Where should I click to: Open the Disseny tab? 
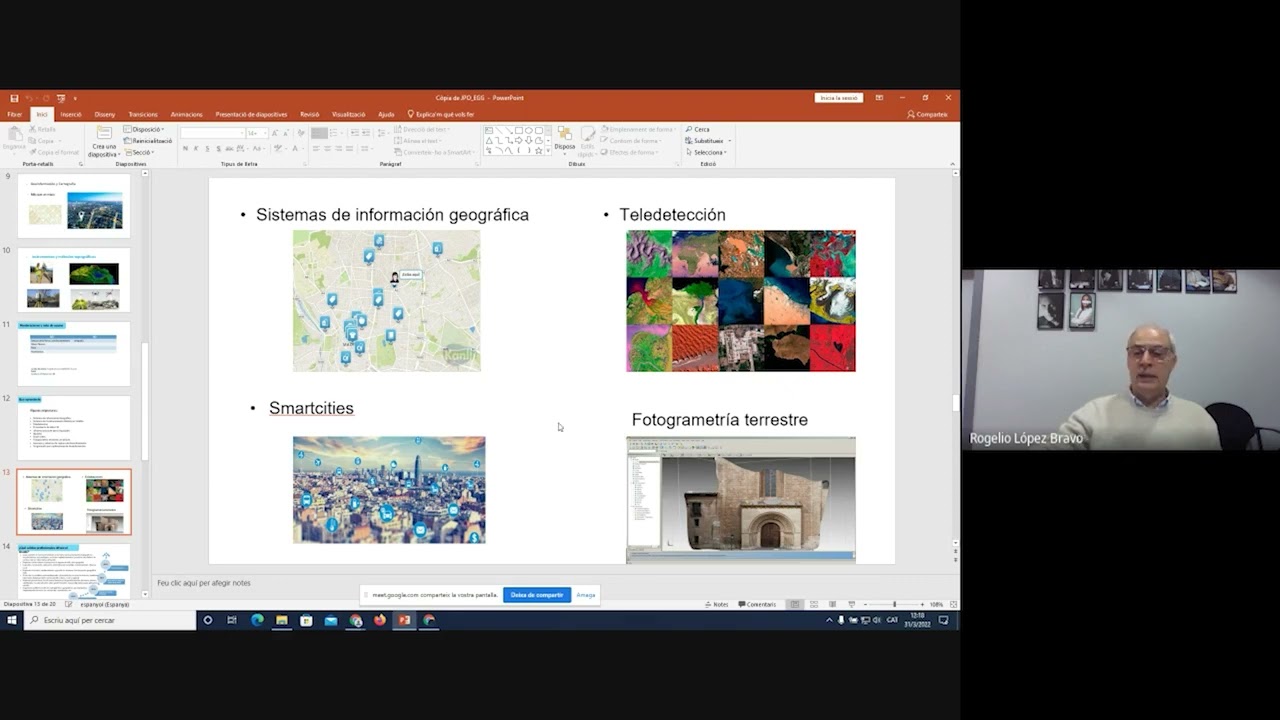105,114
